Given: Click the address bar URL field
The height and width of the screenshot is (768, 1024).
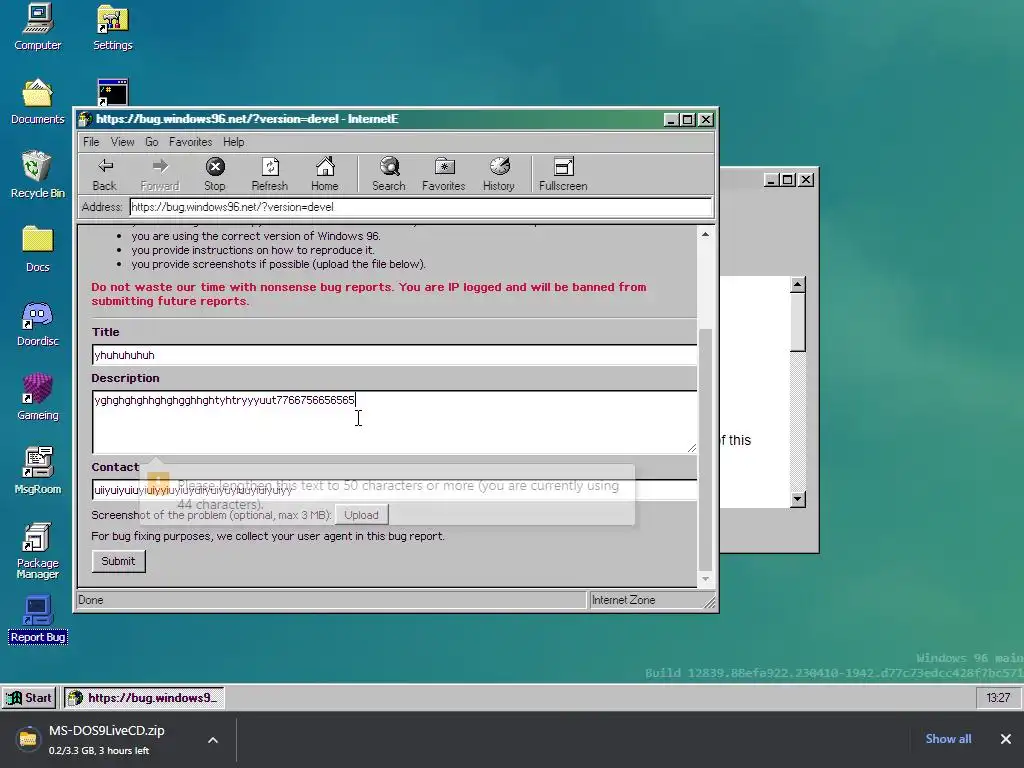Looking at the screenshot, I should tap(421, 207).
